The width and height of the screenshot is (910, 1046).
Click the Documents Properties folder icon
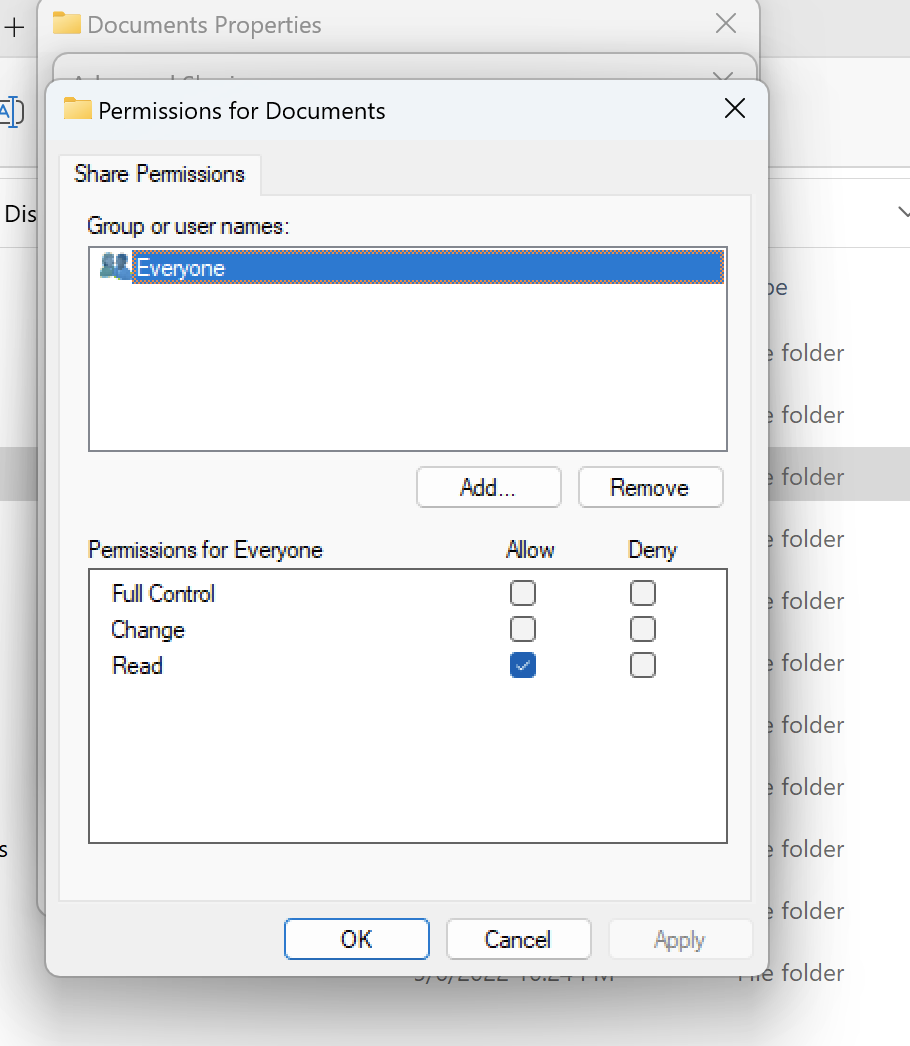[67, 23]
